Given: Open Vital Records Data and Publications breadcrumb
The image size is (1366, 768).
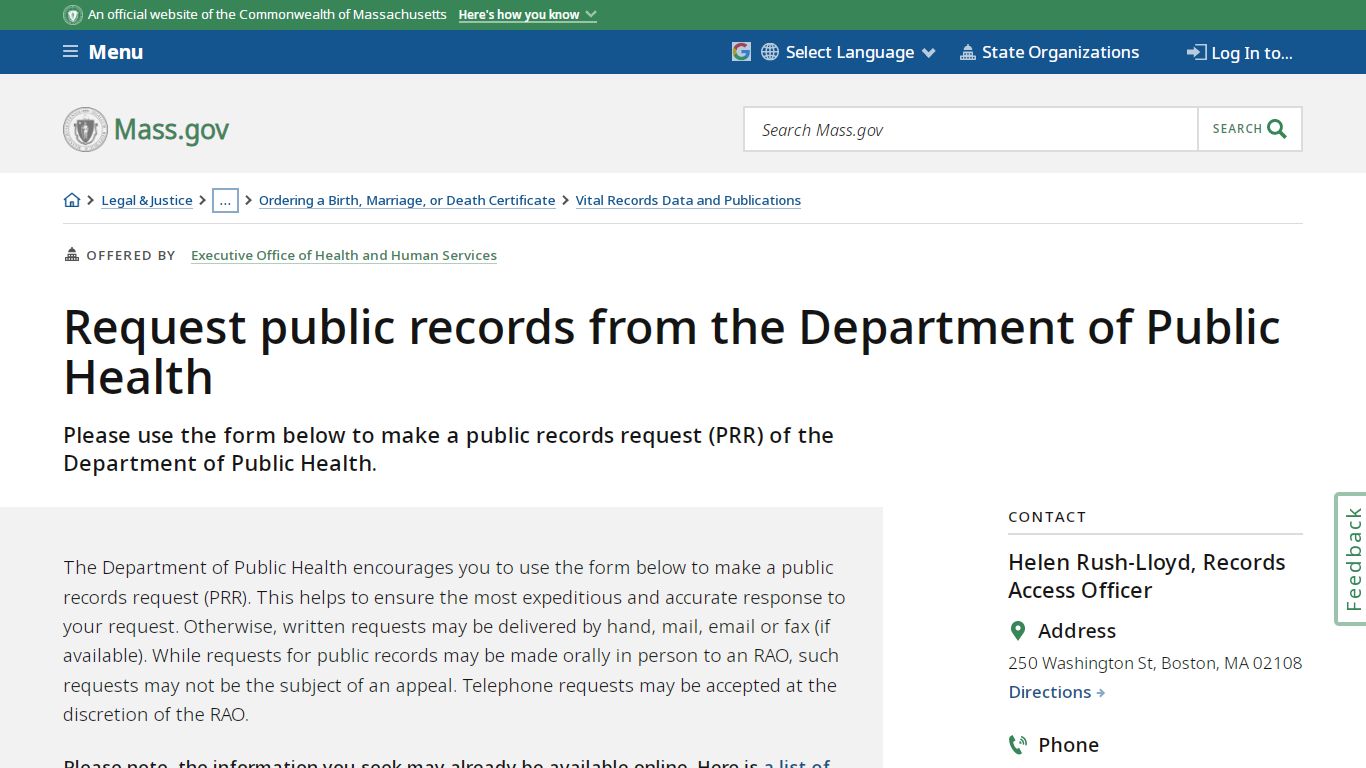Looking at the screenshot, I should tap(688, 200).
